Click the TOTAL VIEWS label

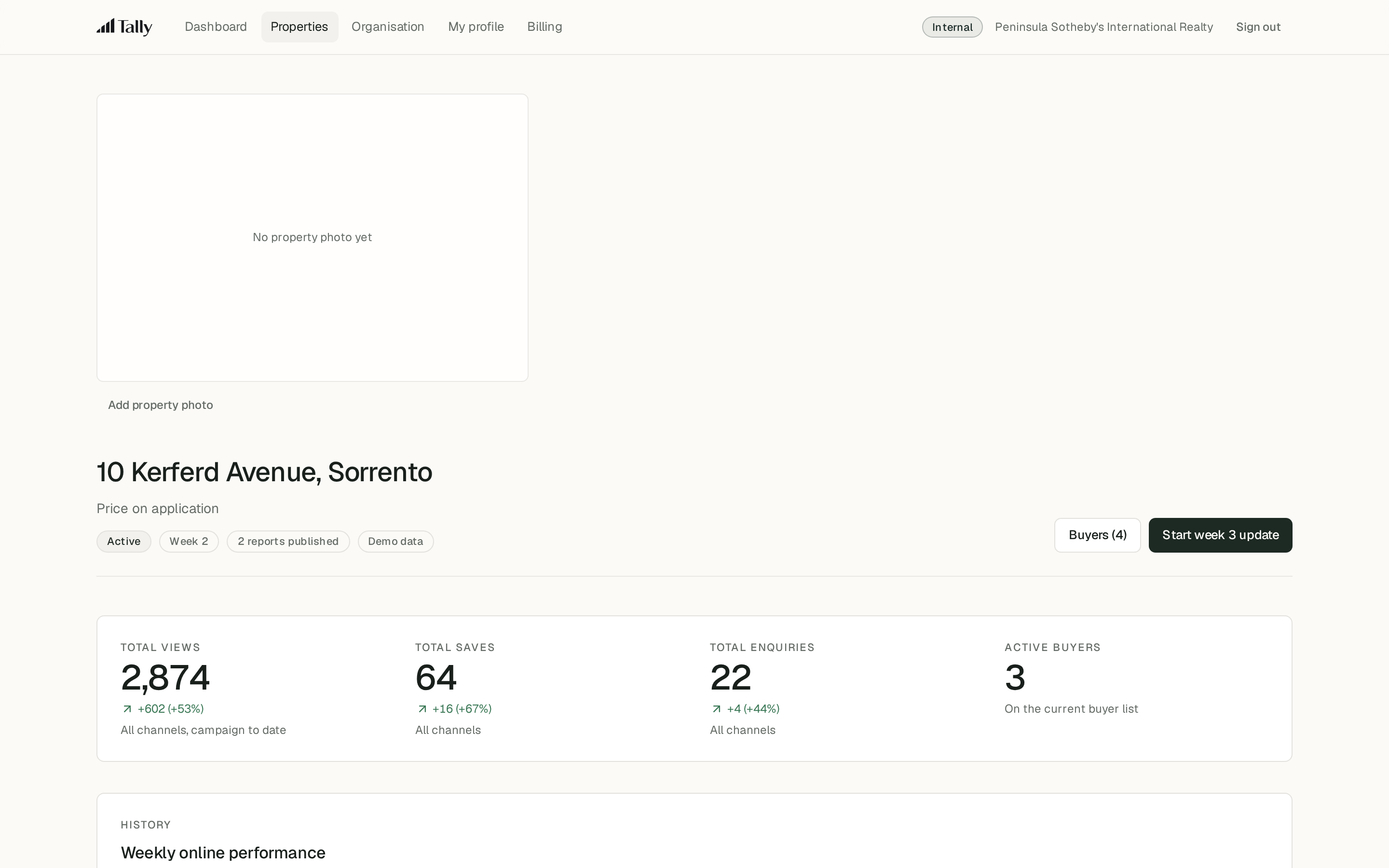160,648
